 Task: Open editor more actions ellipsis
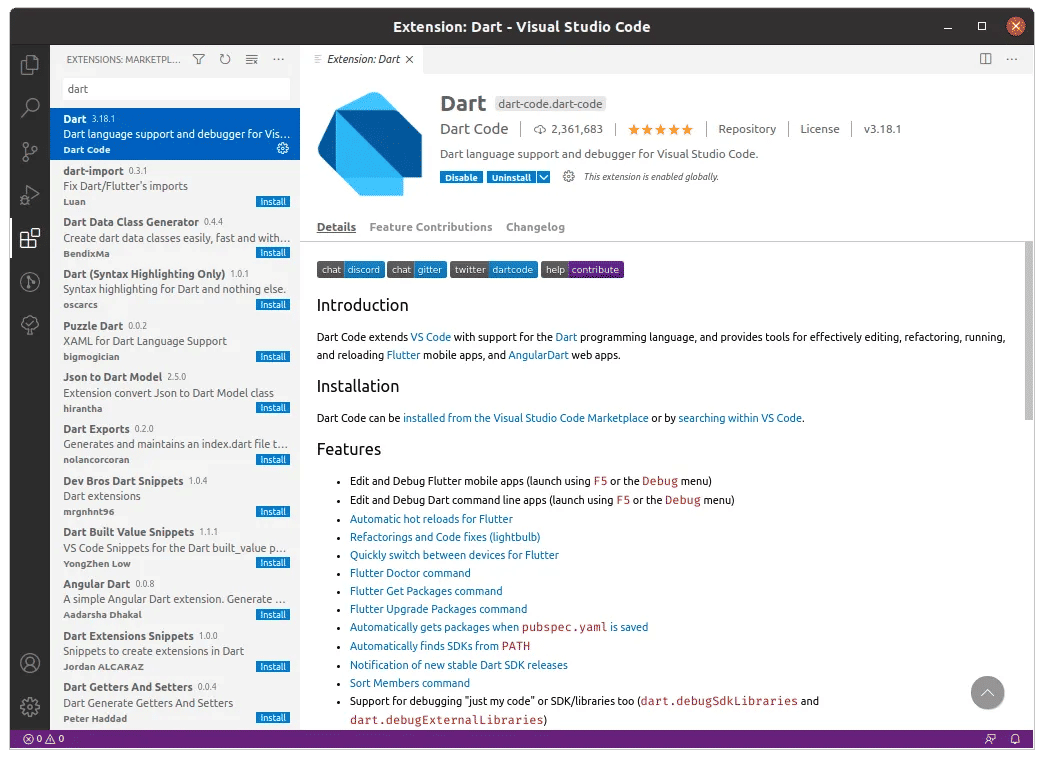tap(1011, 59)
